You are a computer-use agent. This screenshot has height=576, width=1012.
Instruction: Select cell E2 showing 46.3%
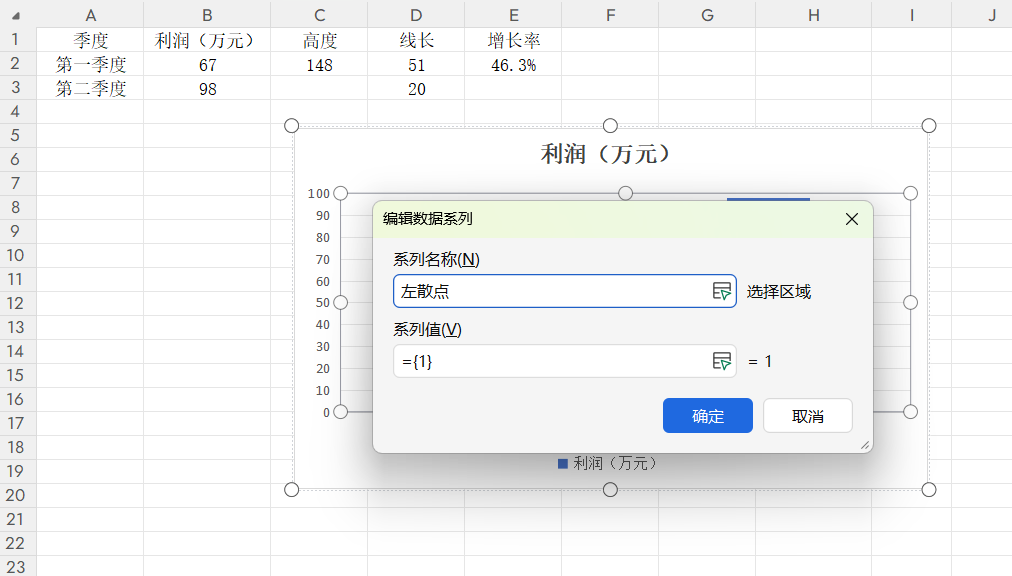pos(513,63)
